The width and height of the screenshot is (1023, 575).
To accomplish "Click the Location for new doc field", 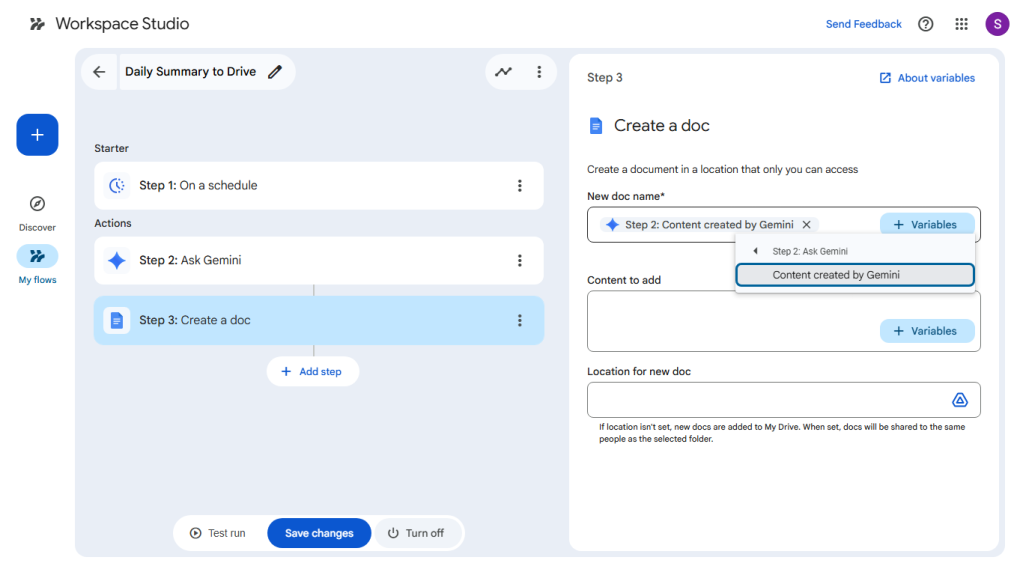I will 784,399.
